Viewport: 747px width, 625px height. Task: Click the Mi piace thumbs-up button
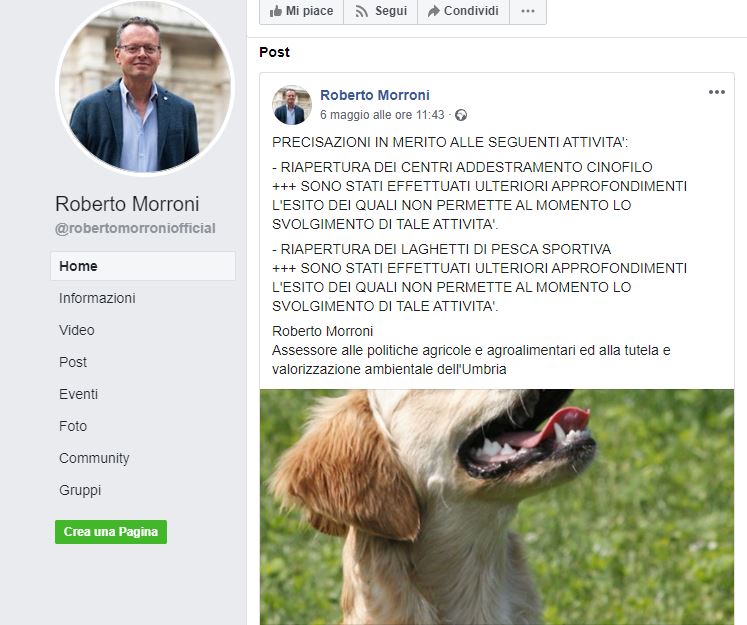tap(301, 11)
